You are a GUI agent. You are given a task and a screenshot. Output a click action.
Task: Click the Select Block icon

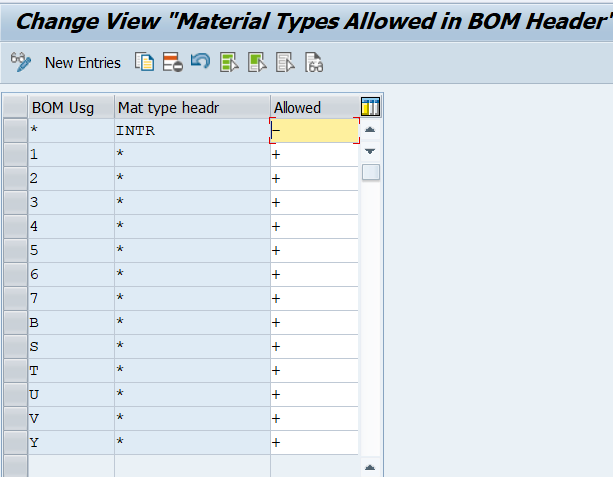[257, 62]
